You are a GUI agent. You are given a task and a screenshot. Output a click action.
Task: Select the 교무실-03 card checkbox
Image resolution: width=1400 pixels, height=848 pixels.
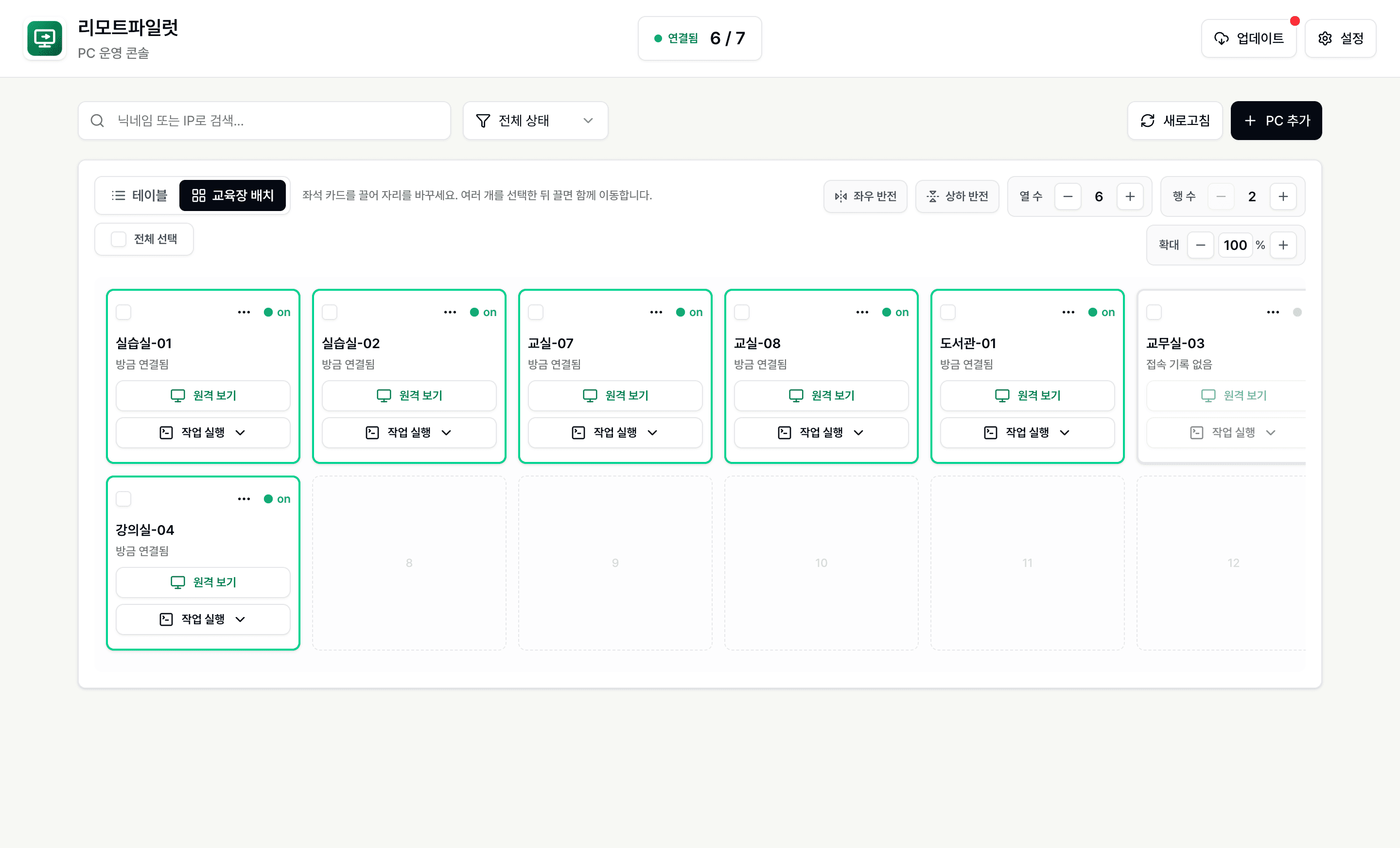(x=1154, y=312)
